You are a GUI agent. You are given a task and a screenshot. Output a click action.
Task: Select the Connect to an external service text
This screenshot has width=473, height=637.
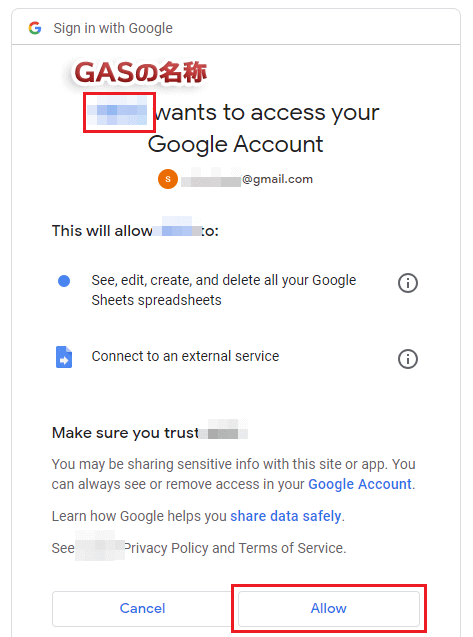click(185, 356)
